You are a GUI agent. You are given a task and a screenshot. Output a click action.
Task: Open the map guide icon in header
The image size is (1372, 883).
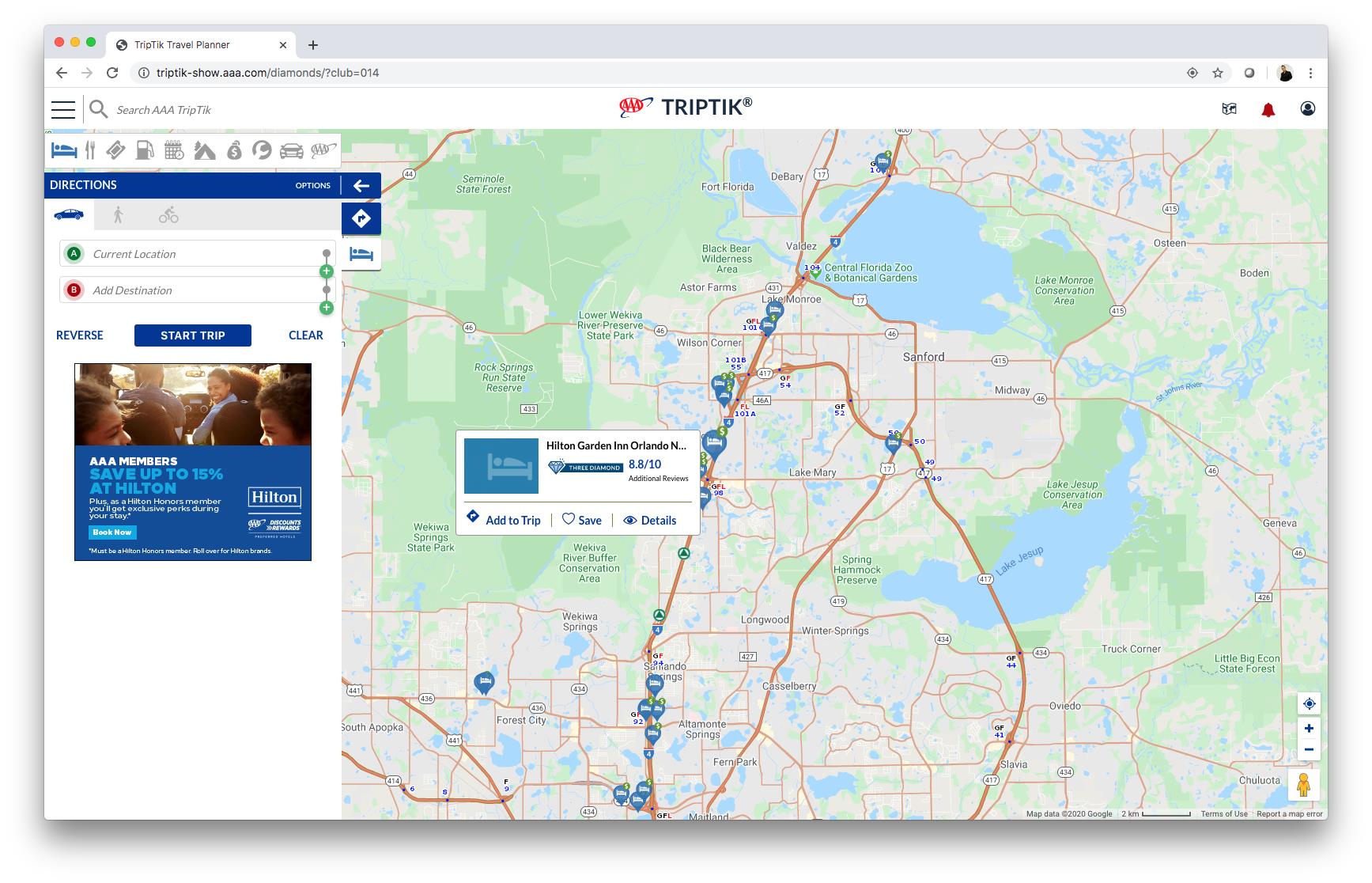tap(1229, 109)
